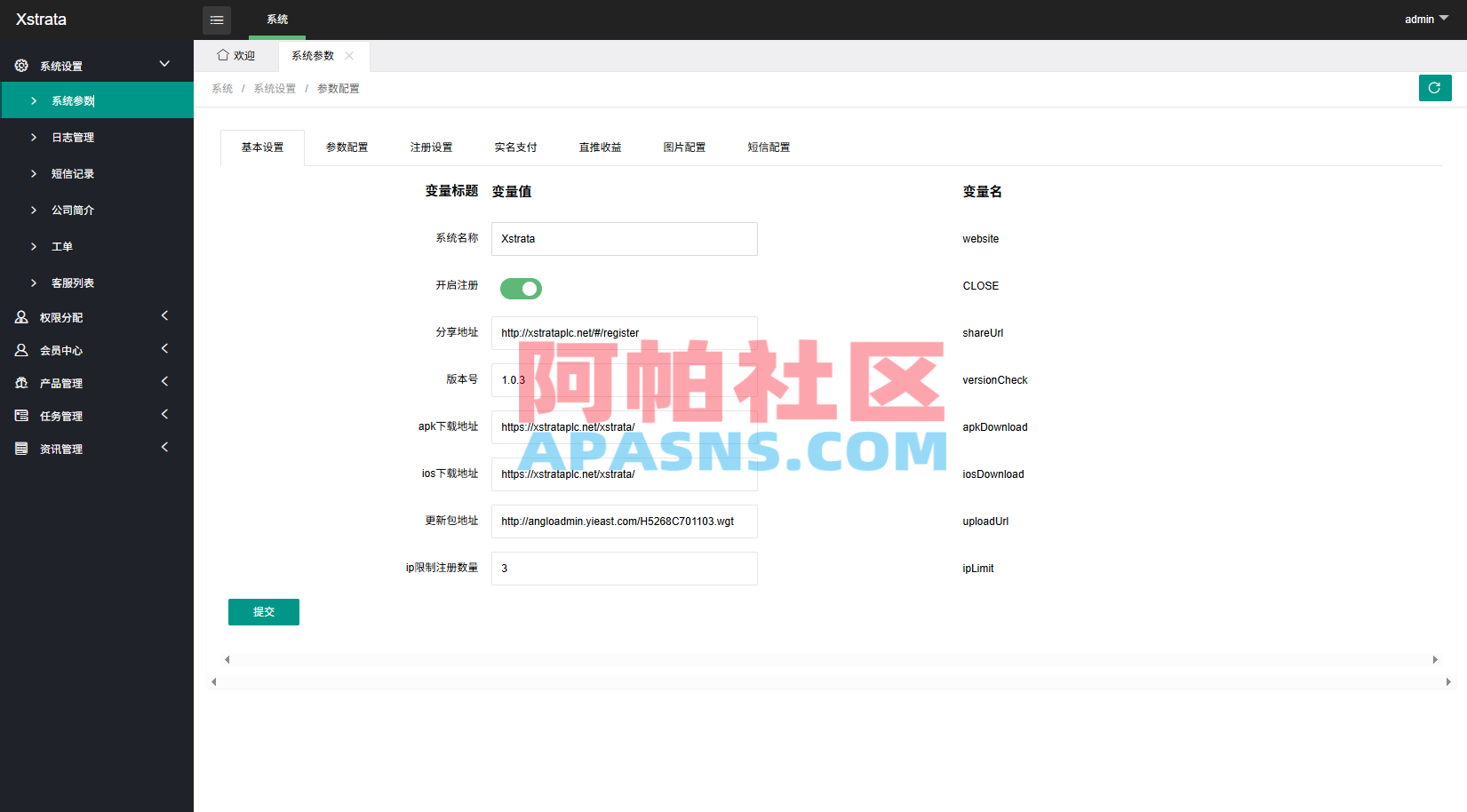Click the 系统名称 input field
This screenshot has width=1467, height=812.
point(625,239)
